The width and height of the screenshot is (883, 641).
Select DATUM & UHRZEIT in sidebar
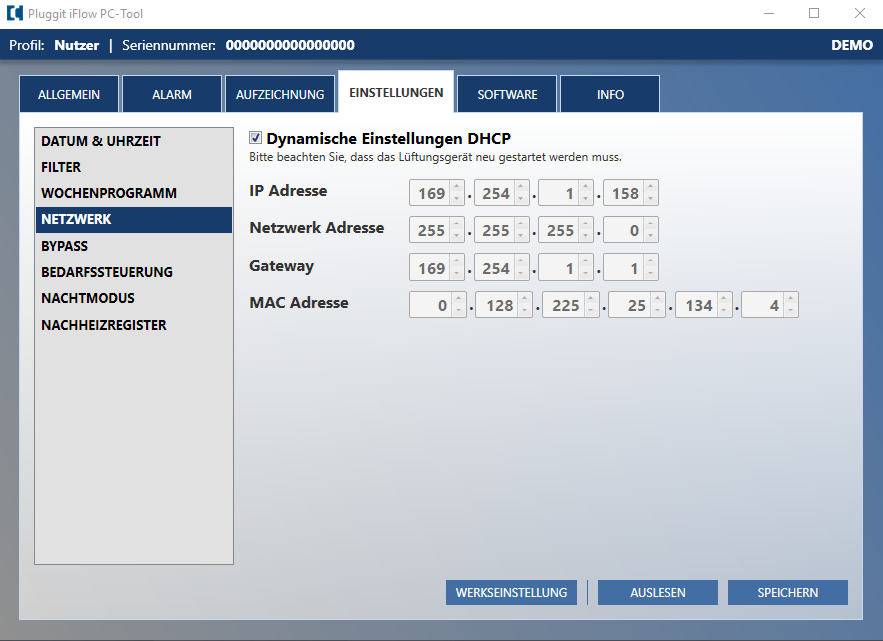[101, 141]
